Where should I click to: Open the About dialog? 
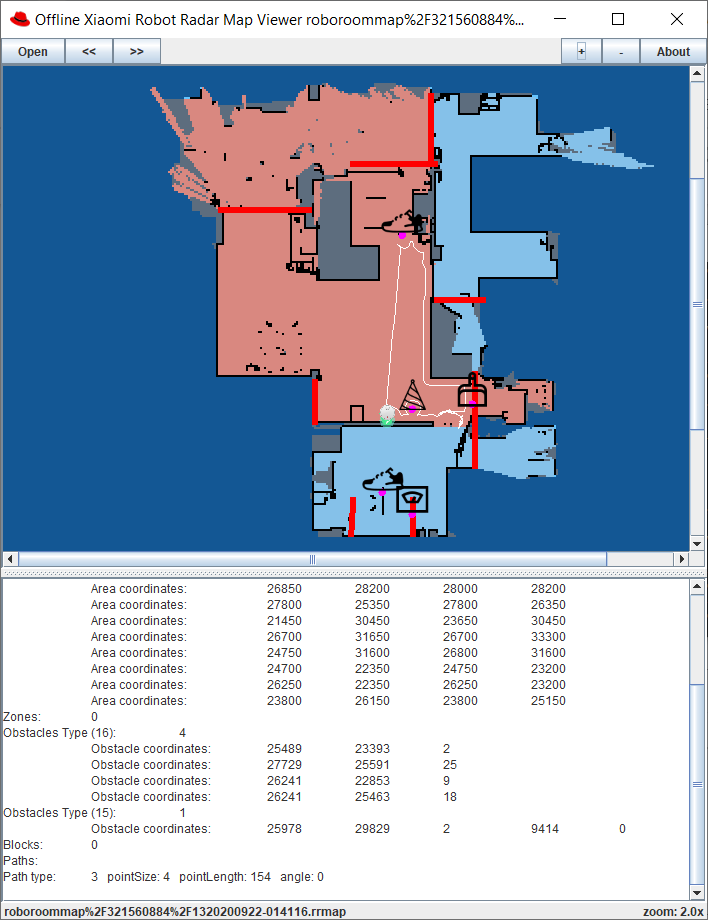coord(673,52)
